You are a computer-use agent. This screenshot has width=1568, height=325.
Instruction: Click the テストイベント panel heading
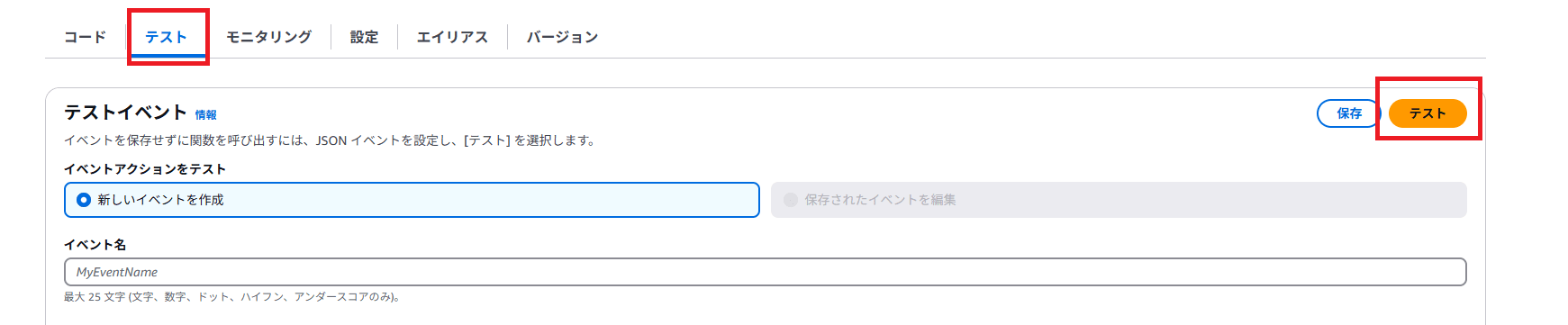(125, 113)
